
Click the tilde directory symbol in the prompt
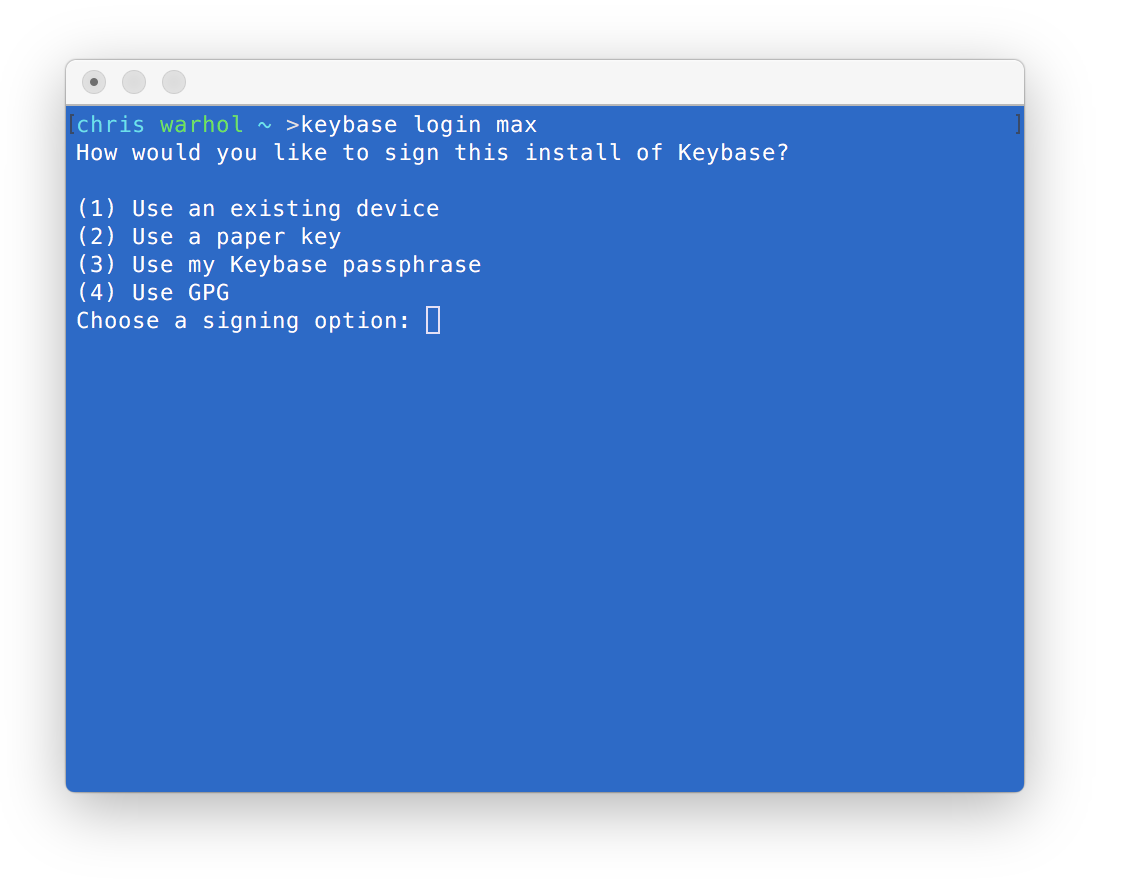tap(264, 125)
